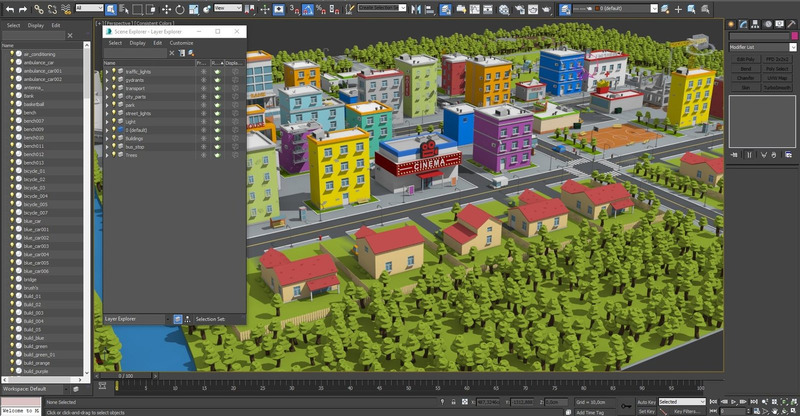Viewport: 800px width, 416px height.
Task: Open the View reference coordinate dropdown
Action: tap(227, 9)
